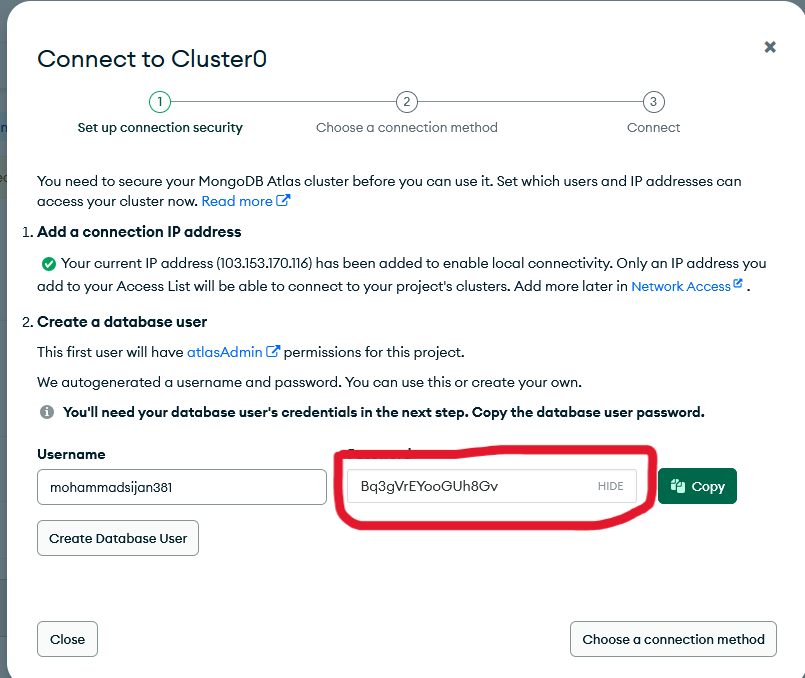Click the step 3 circle indicator
This screenshot has width=805, height=678.
653,102
